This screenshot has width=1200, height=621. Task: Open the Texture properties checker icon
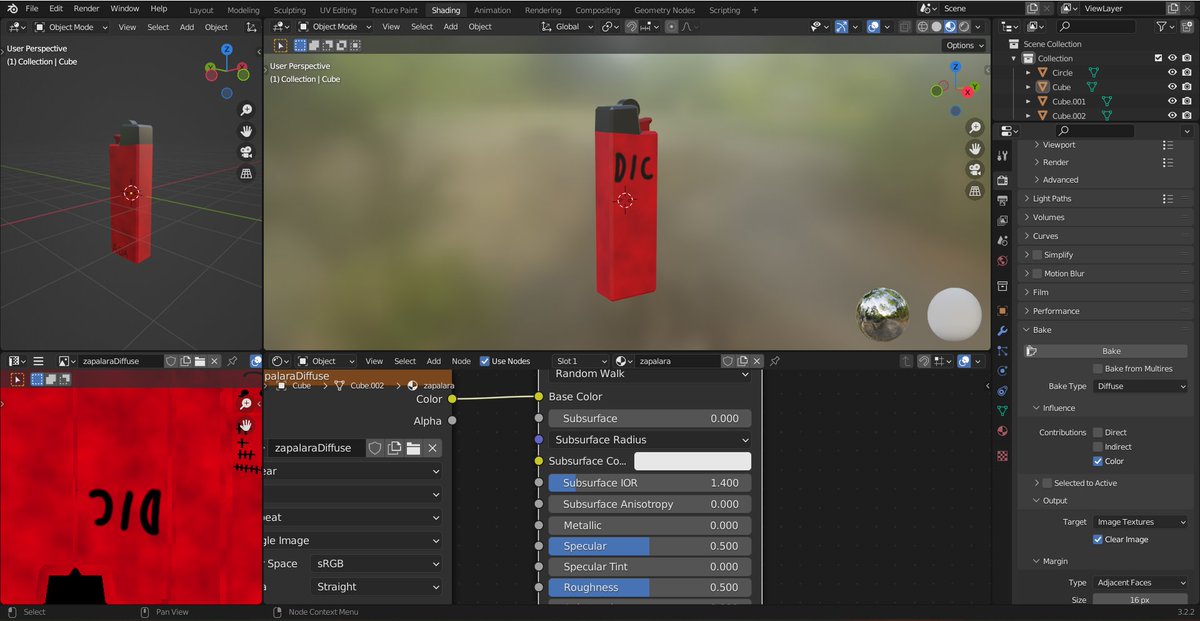pos(1002,455)
